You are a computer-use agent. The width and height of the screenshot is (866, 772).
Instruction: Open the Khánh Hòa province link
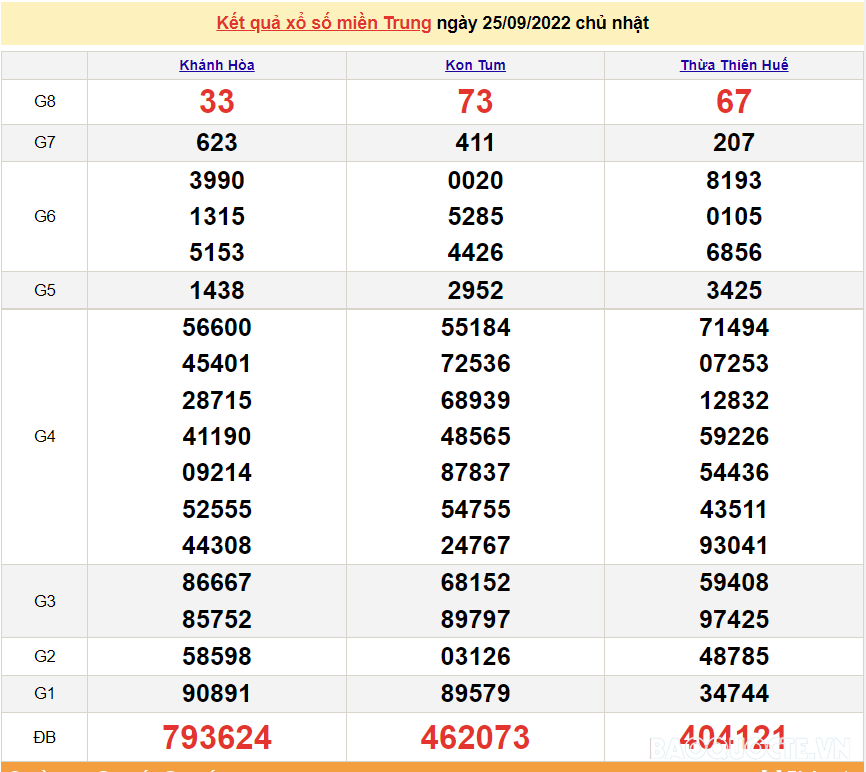point(217,65)
